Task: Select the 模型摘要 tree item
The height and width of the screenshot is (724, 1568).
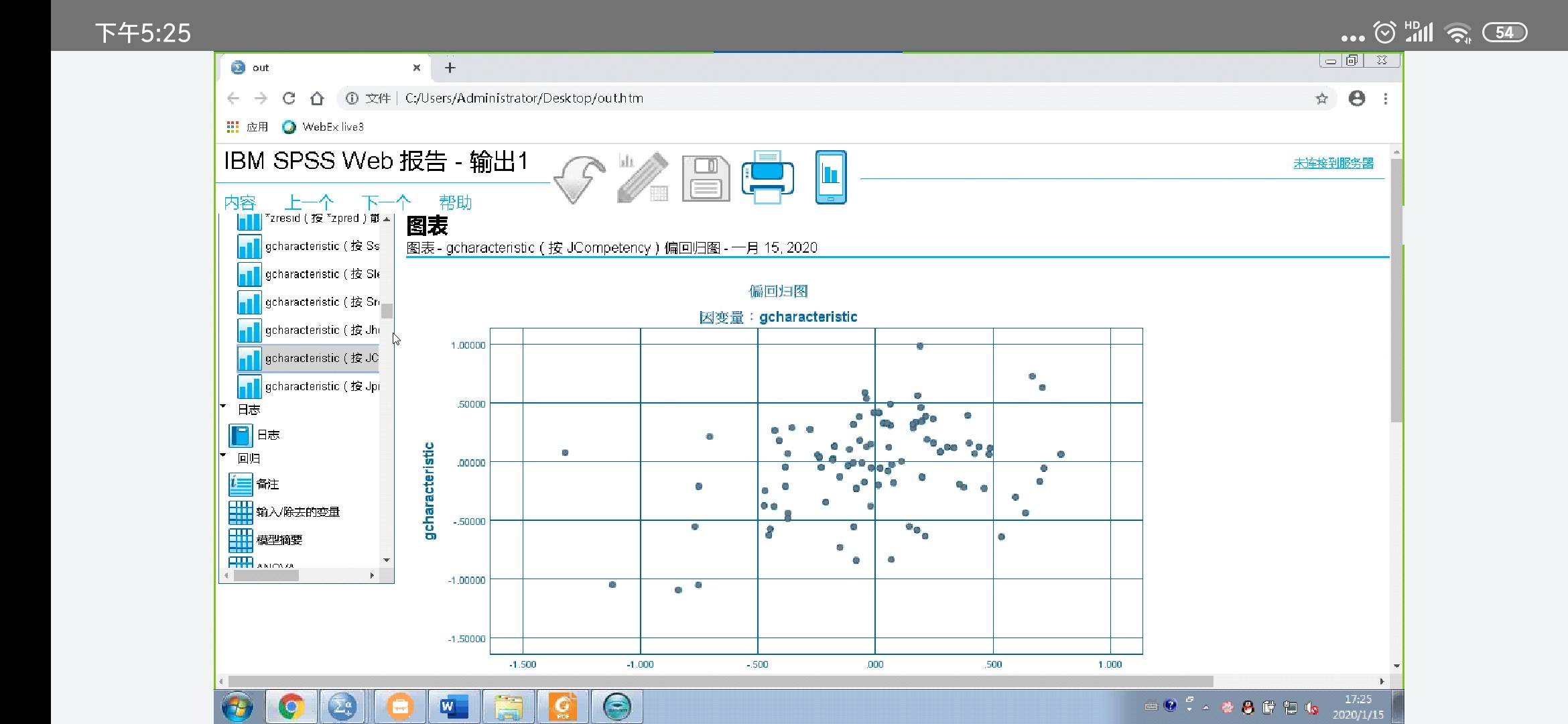Action: (x=279, y=540)
